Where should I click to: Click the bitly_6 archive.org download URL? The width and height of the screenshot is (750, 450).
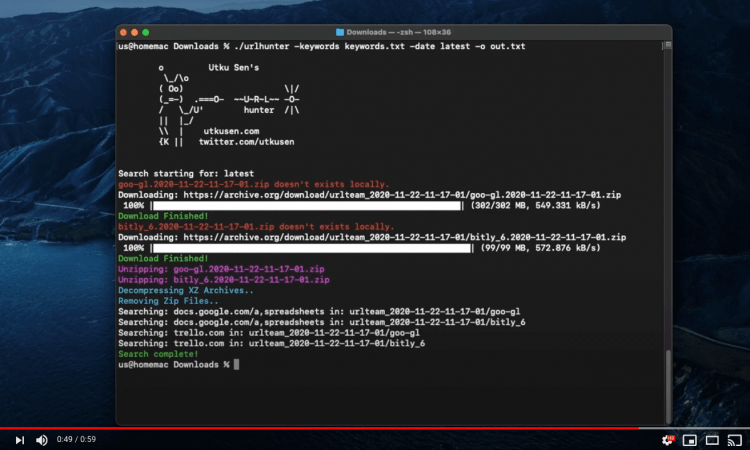point(405,237)
